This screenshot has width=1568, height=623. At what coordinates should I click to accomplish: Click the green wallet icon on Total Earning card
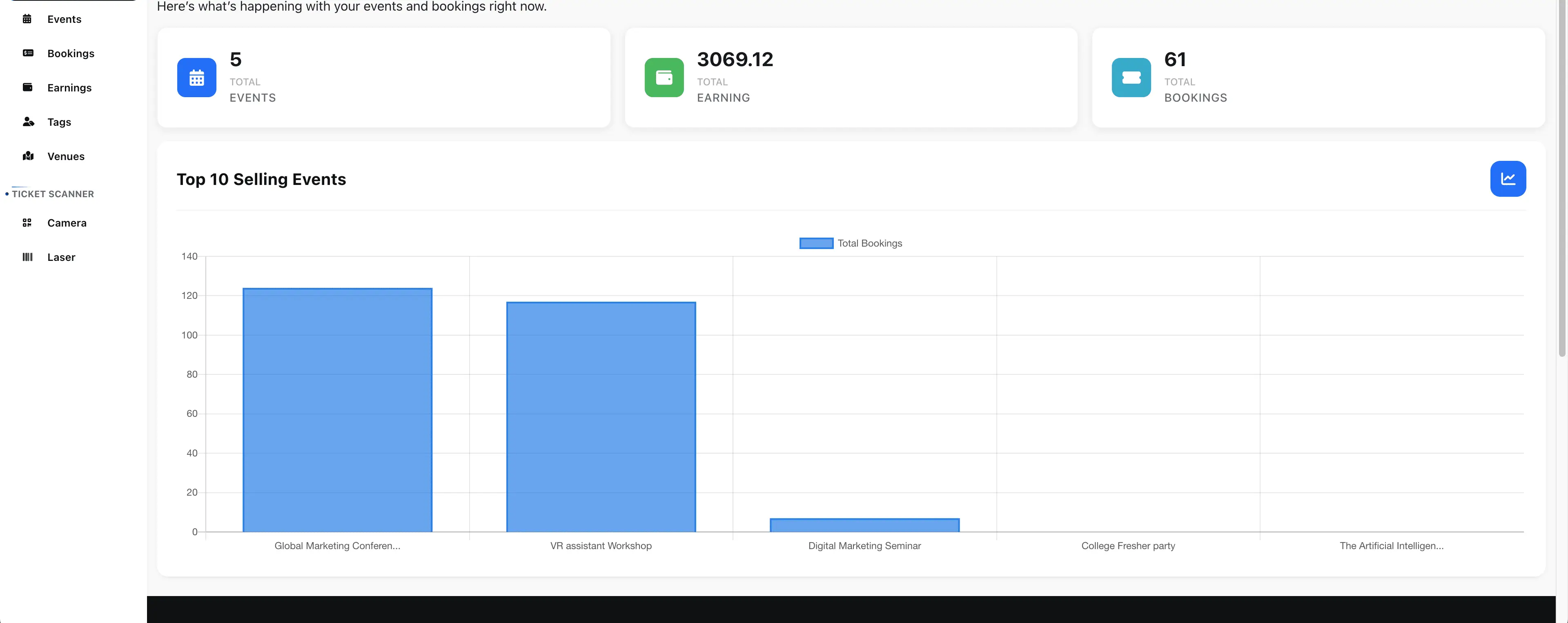(x=664, y=77)
